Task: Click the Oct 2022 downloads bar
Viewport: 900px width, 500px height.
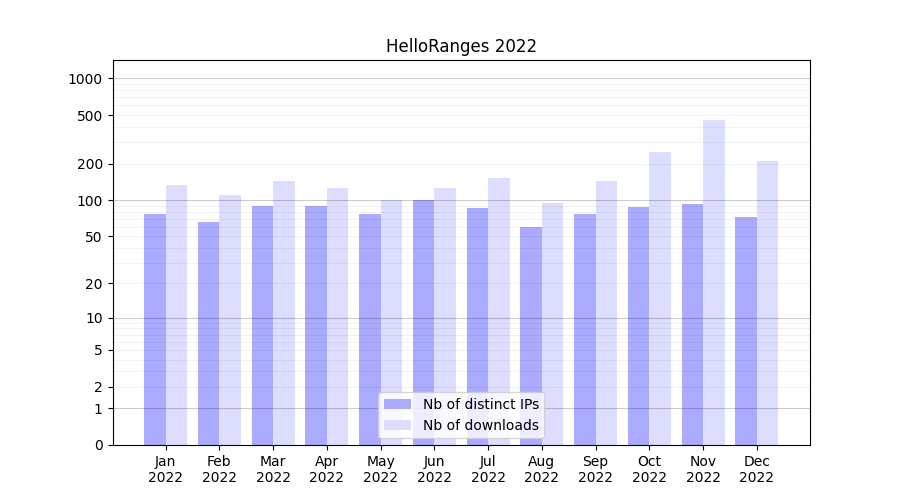Action: click(x=660, y=298)
